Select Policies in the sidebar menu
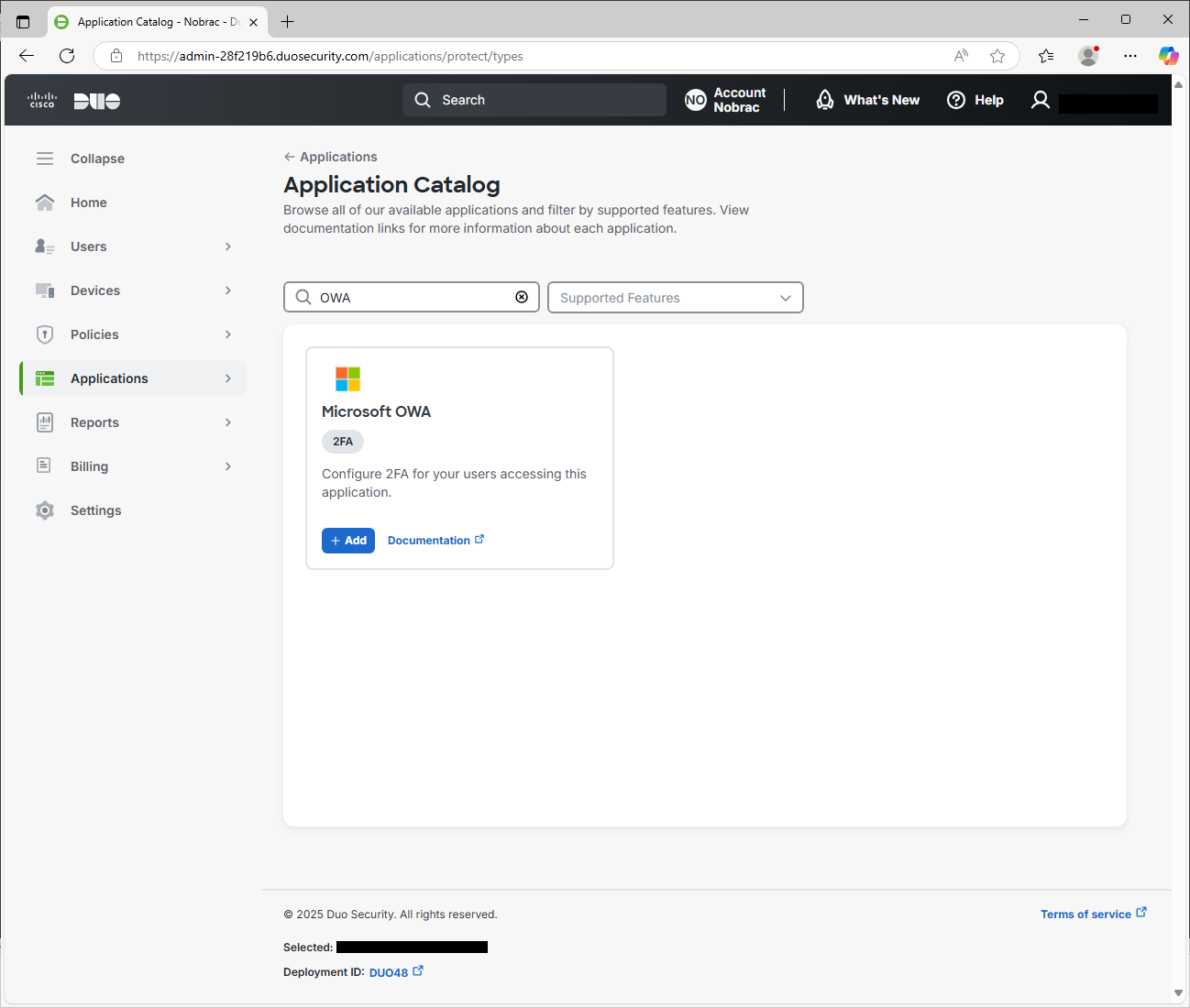Viewport: 1190px width, 1008px height. pos(94,334)
